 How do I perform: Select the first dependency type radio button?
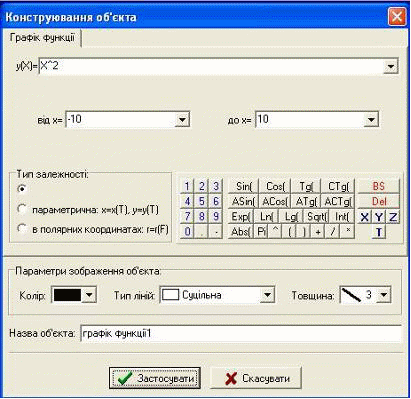pyautogui.click(x=22, y=189)
